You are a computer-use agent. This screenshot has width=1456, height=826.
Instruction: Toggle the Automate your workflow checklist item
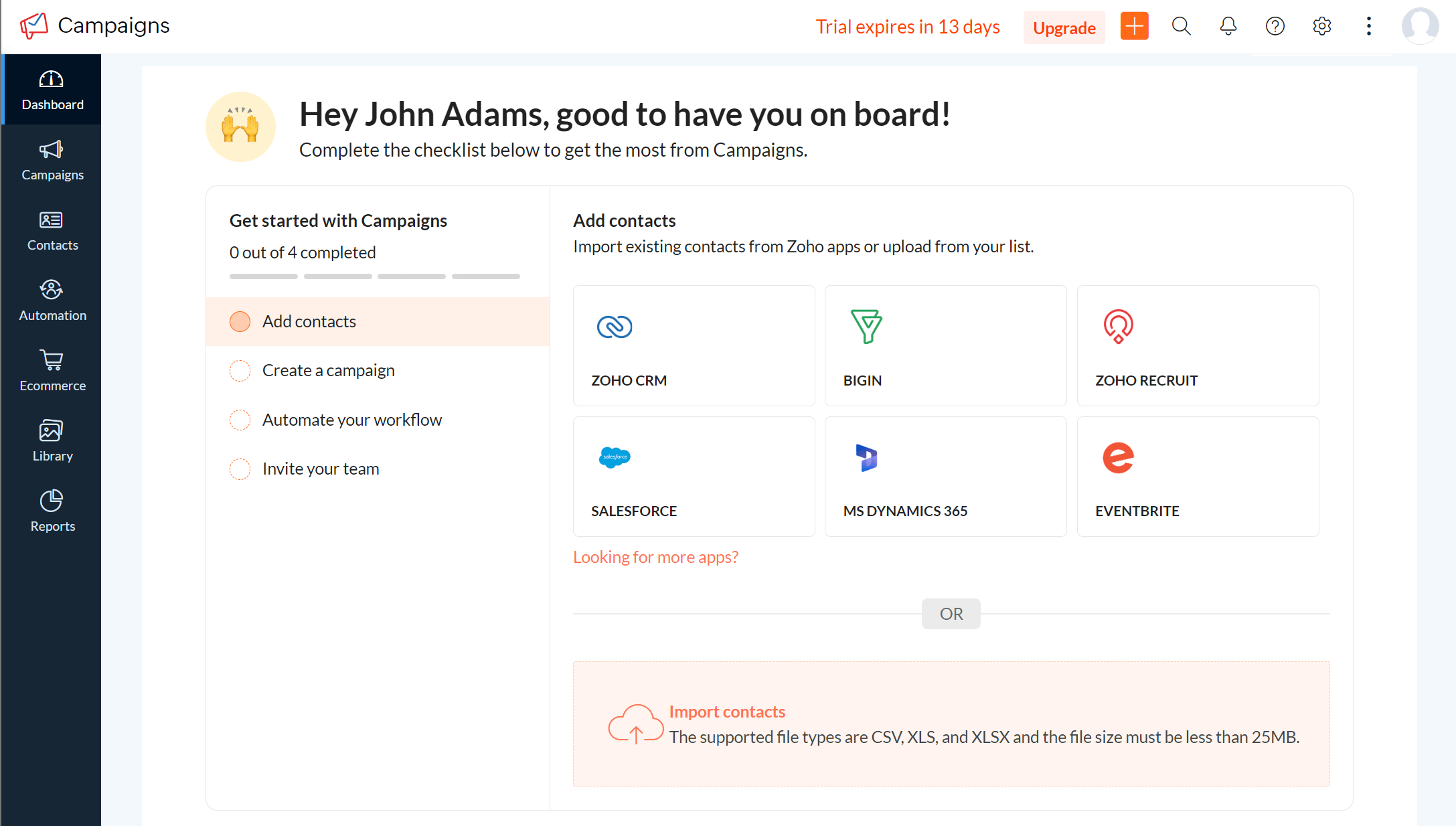pos(240,420)
